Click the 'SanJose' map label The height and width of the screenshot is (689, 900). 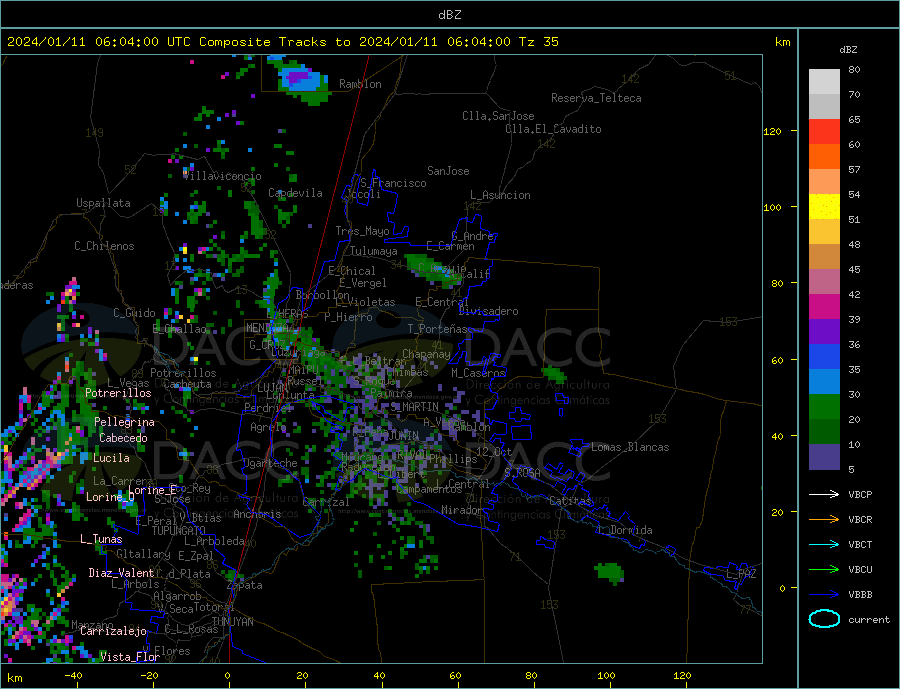click(448, 171)
